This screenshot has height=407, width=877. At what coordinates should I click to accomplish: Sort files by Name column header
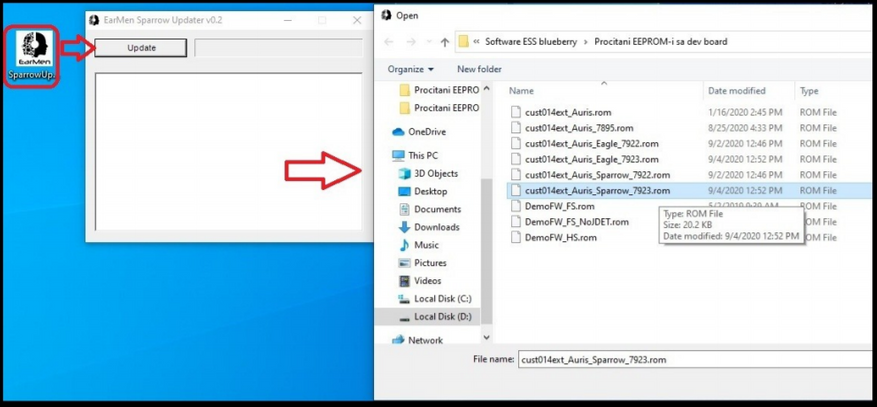coord(521,91)
